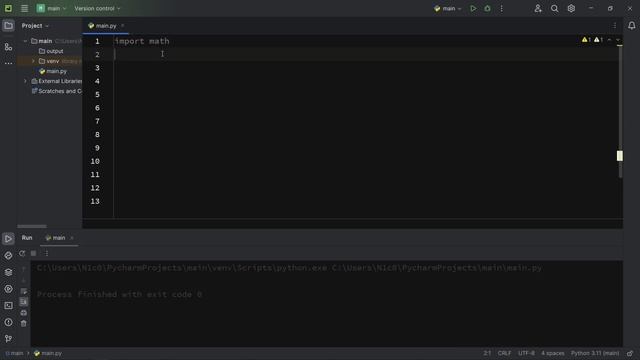The height and width of the screenshot is (360, 640).
Task: Open the Python Packages tool window
Action: coord(8,256)
